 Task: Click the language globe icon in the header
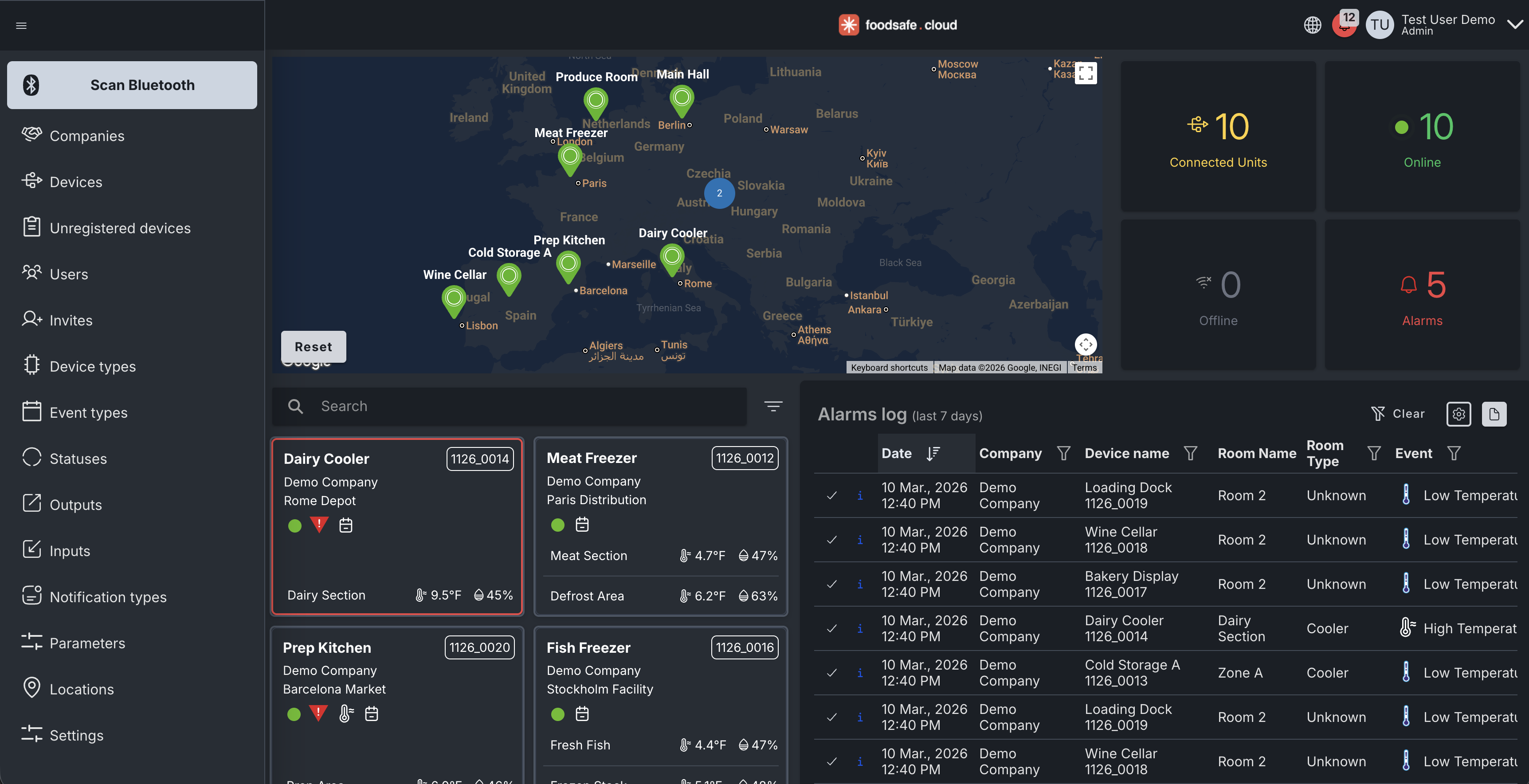1312,25
